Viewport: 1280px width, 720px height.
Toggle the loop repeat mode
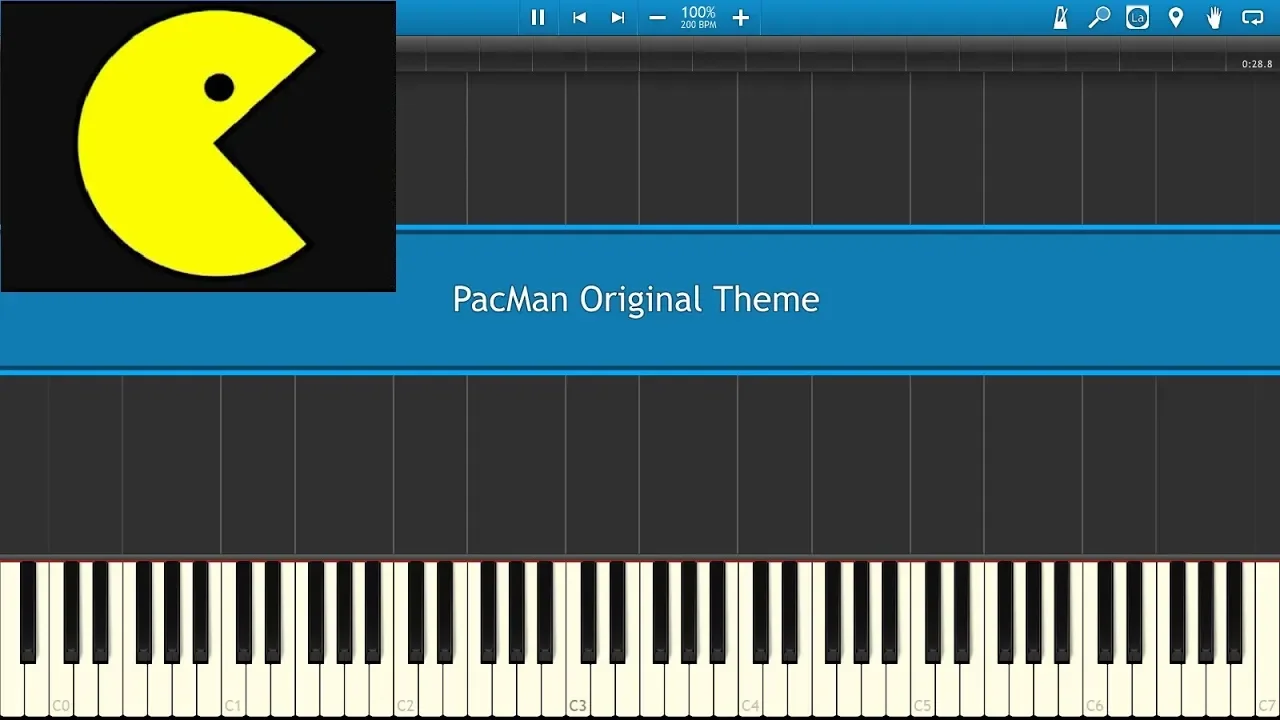[1252, 17]
